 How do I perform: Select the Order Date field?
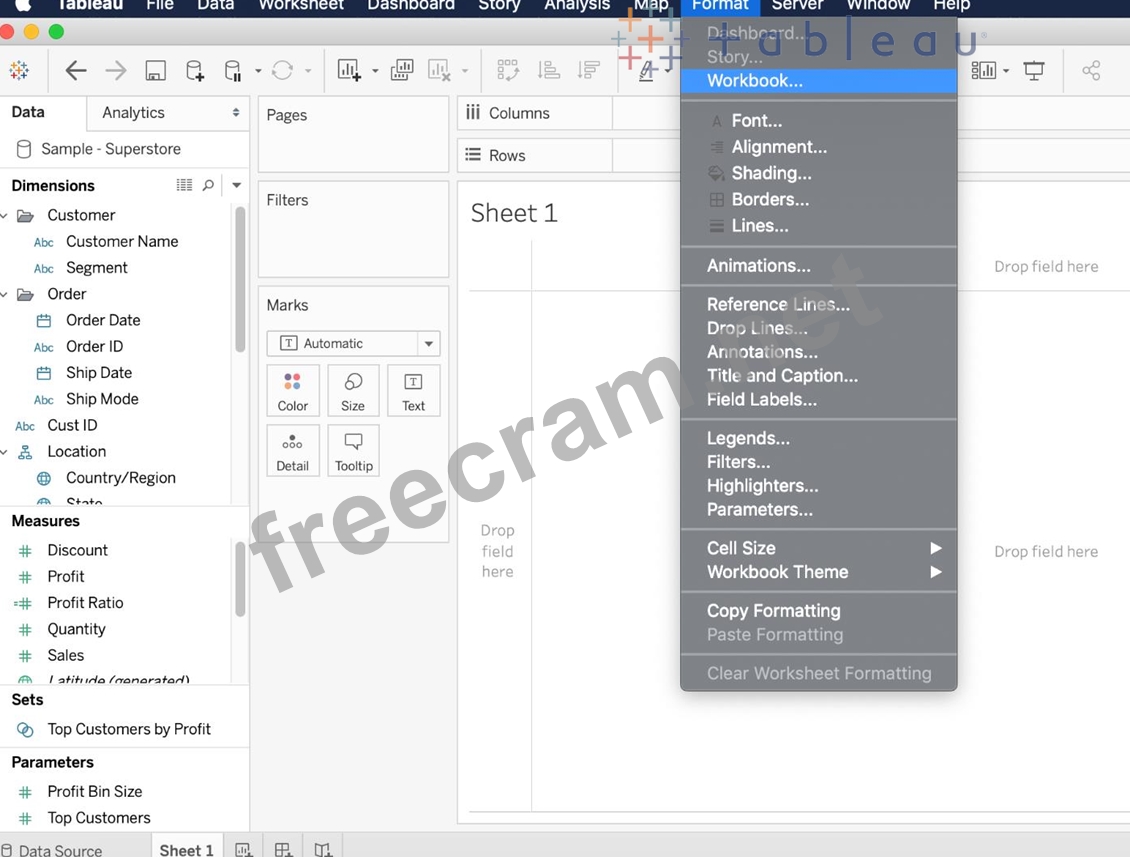tap(103, 320)
